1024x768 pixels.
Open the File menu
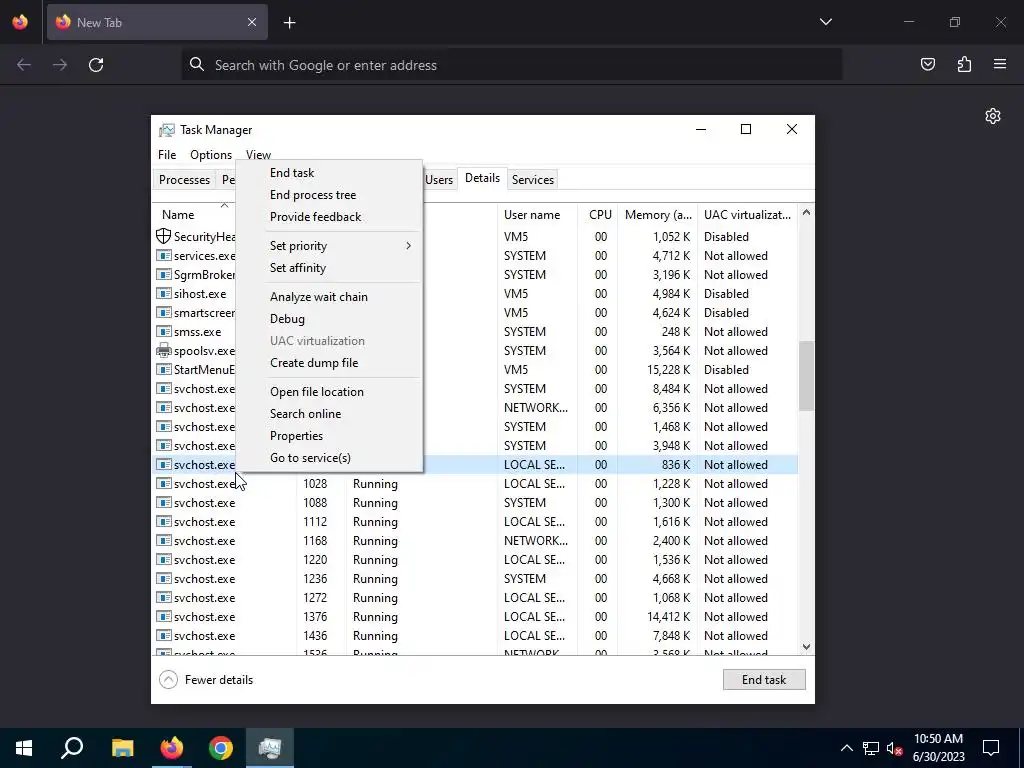[167, 155]
